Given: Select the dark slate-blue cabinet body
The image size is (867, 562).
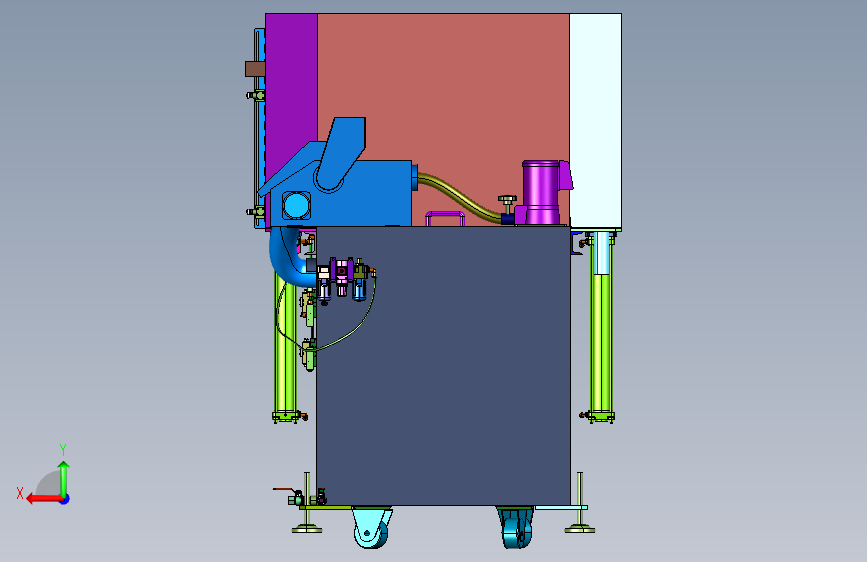Looking at the screenshot, I should [x=443, y=366].
